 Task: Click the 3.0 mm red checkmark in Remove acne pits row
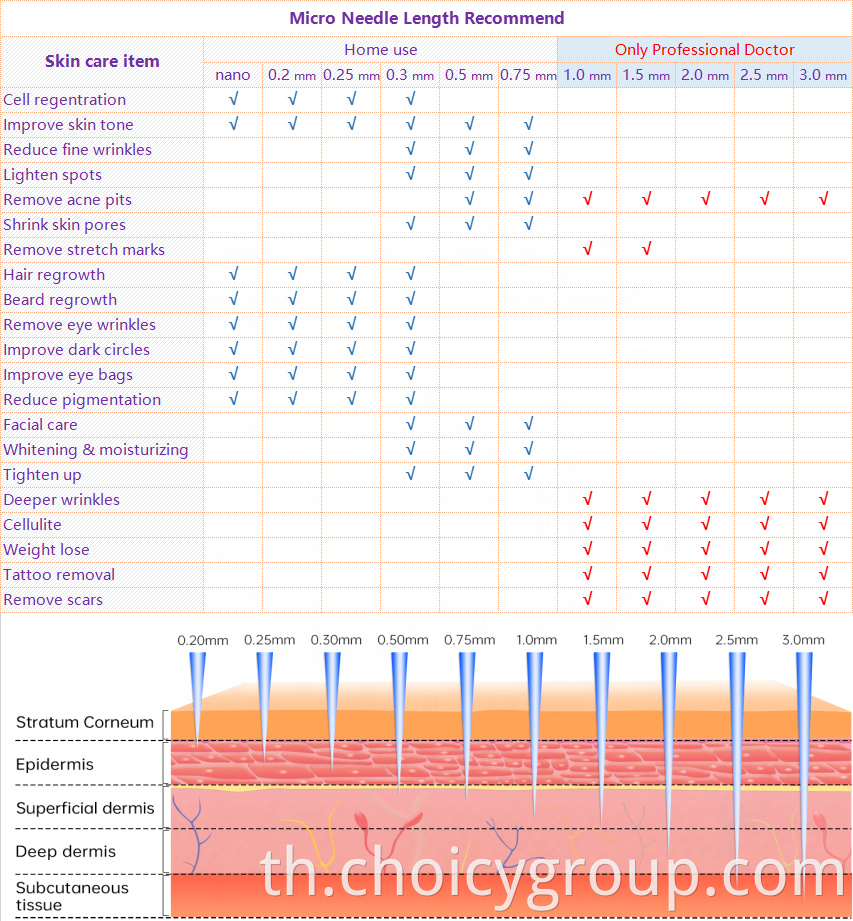823,199
